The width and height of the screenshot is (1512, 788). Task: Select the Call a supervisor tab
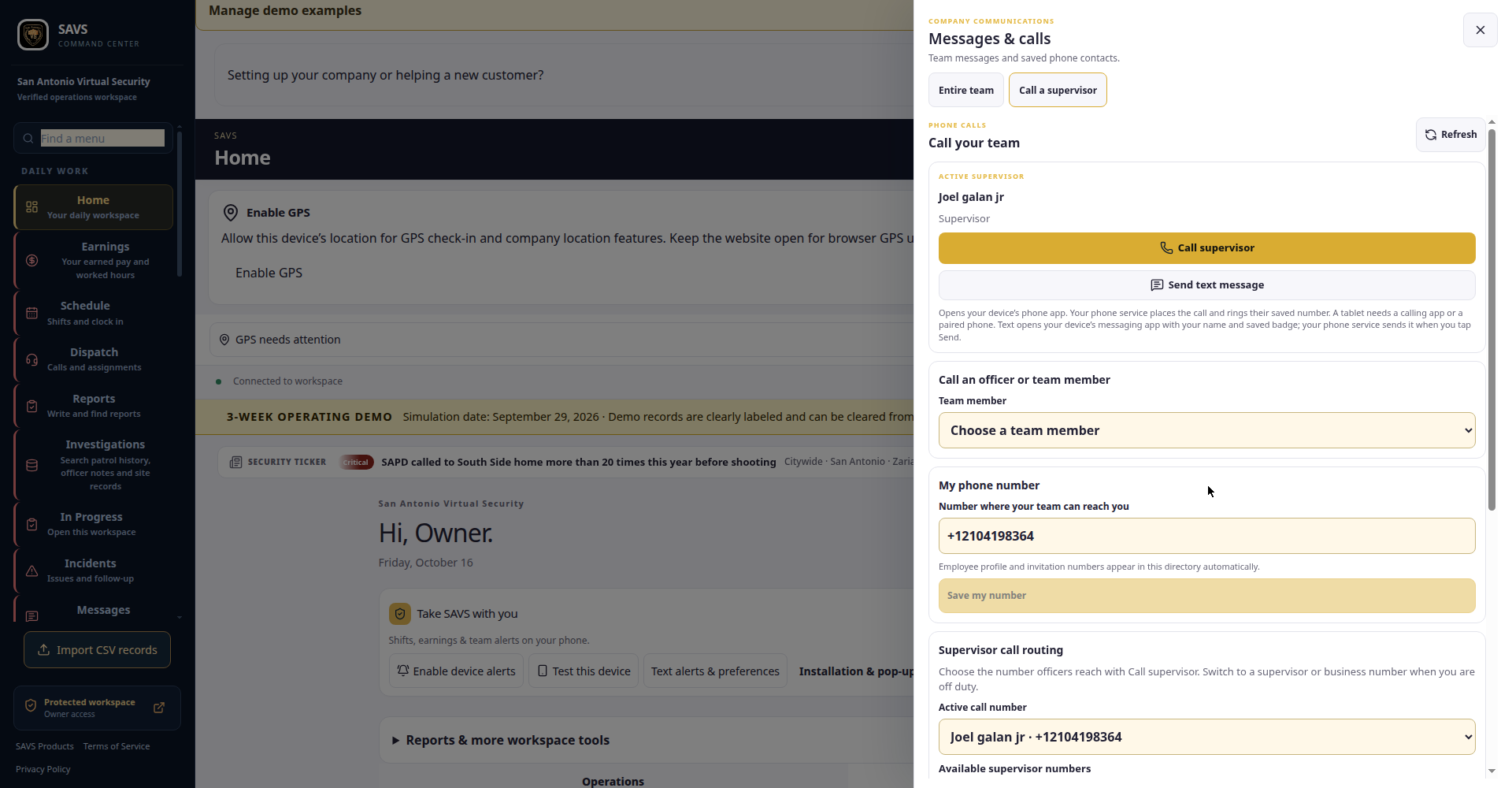(x=1058, y=90)
